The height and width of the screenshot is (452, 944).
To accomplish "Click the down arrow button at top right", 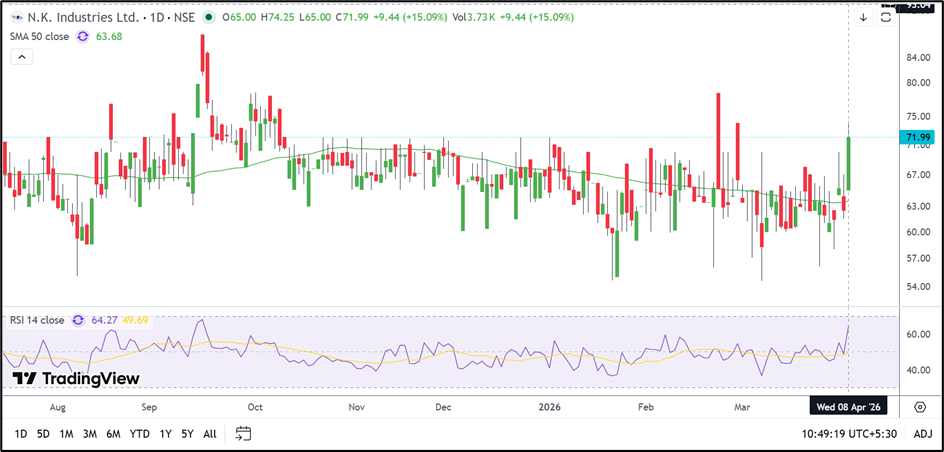I will (x=864, y=17).
